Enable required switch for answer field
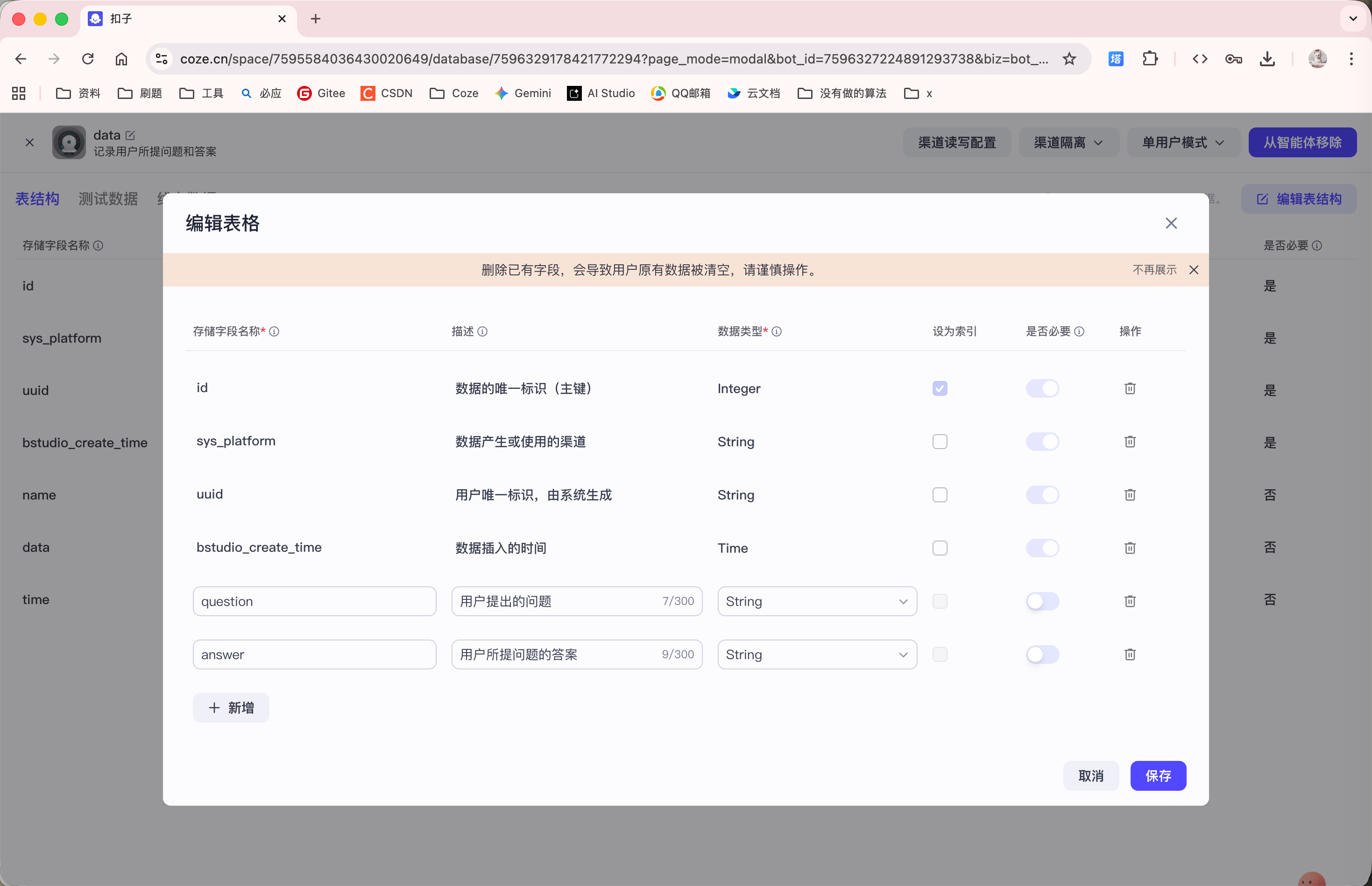 pyautogui.click(x=1042, y=654)
